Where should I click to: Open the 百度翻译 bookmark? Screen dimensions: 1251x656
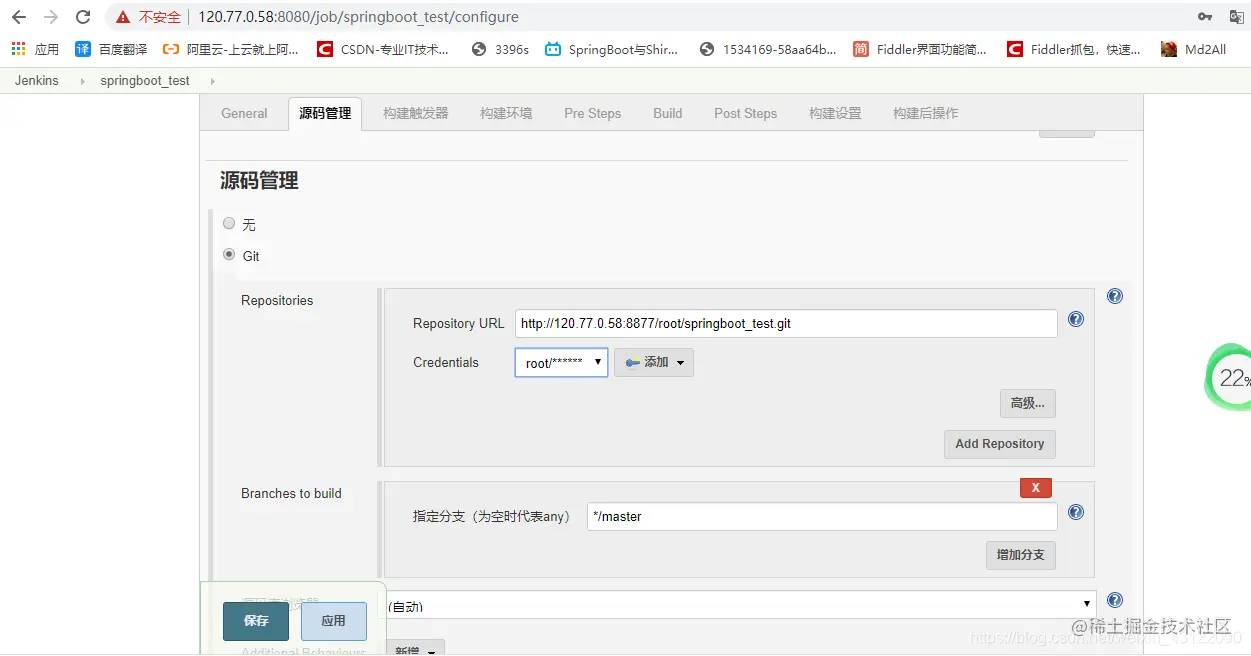tap(111, 49)
